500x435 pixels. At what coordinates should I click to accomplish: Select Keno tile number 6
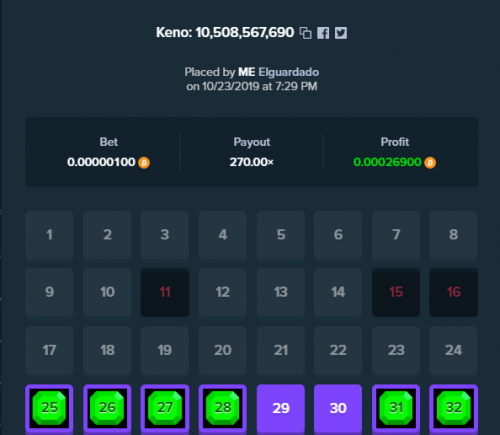pyautogui.click(x=338, y=235)
